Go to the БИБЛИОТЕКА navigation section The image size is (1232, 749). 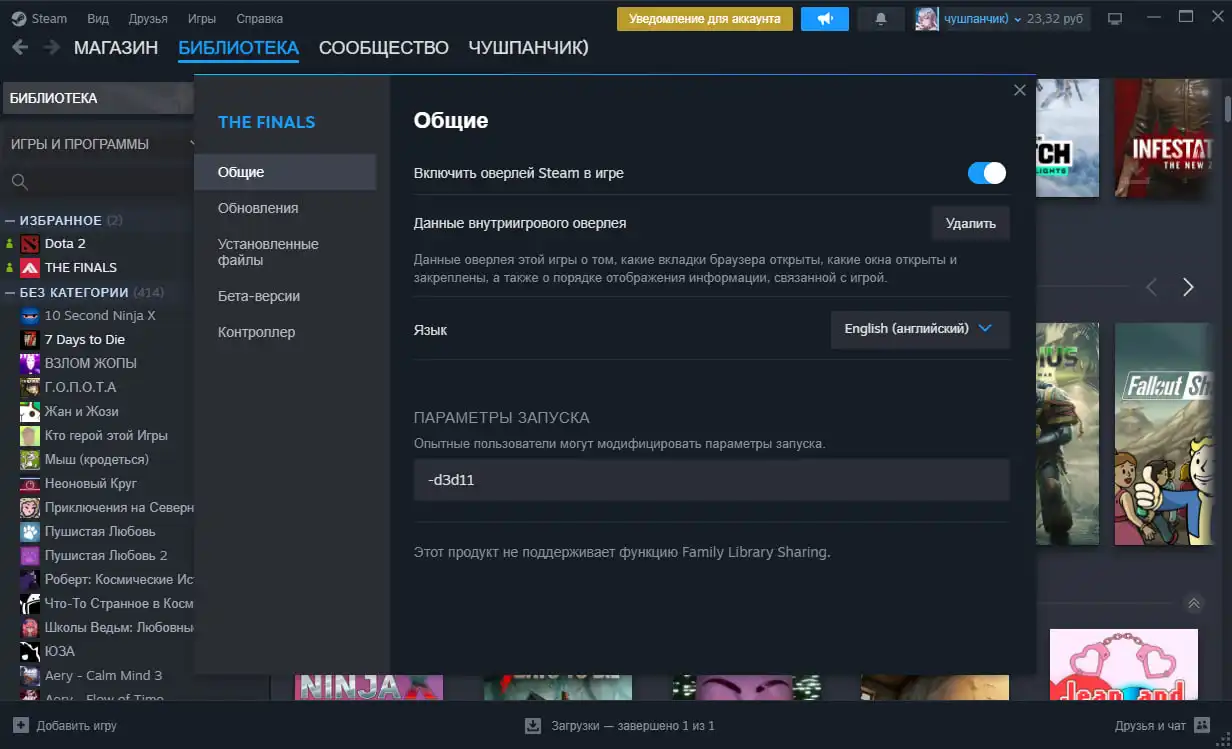[x=238, y=48]
